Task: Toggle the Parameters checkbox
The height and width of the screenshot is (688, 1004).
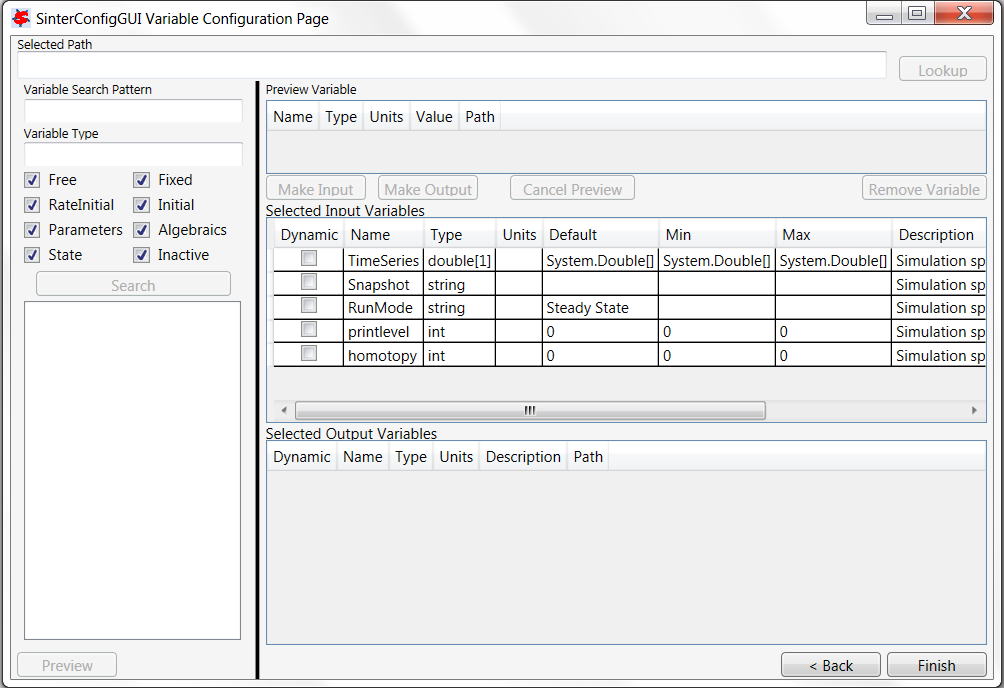Action: [32, 230]
